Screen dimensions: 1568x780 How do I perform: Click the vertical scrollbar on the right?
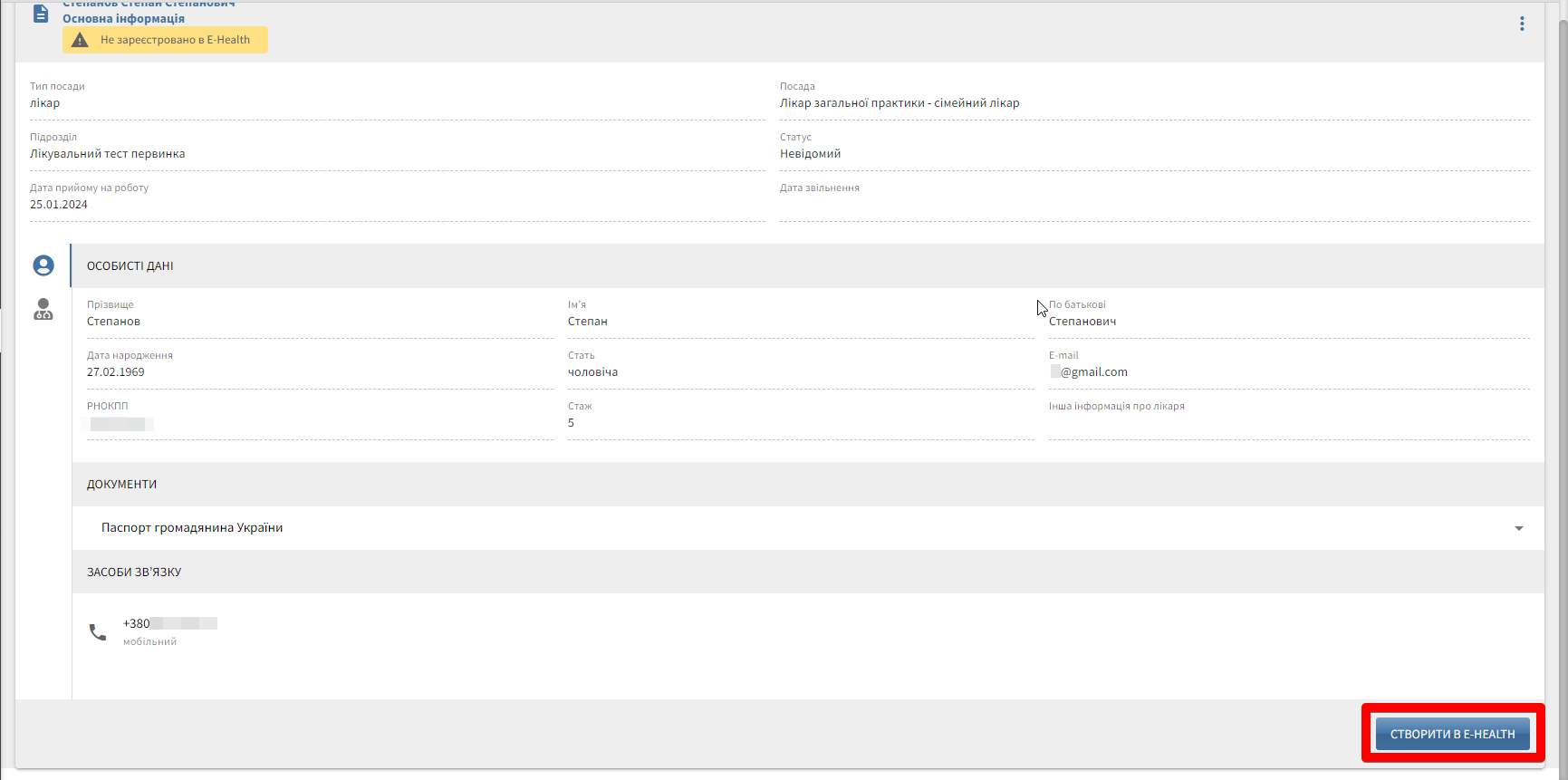point(1562,362)
